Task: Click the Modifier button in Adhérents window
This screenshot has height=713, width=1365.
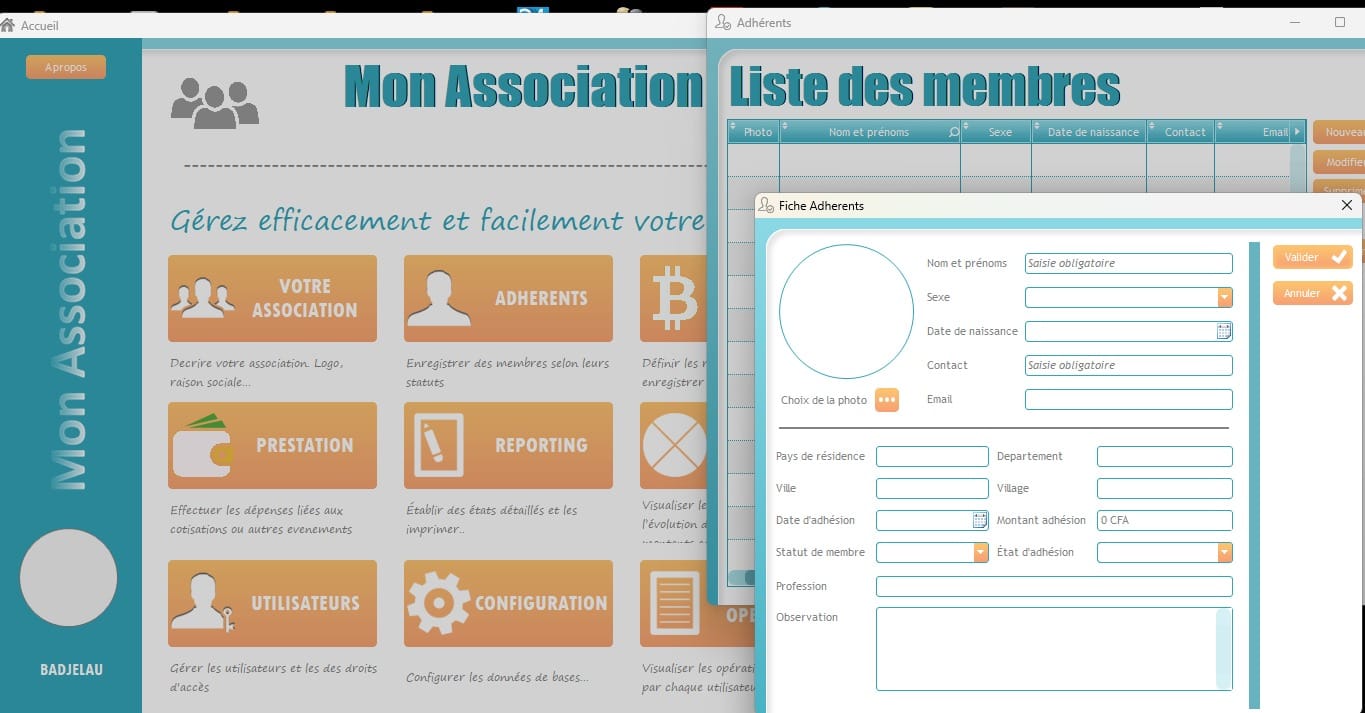Action: tap(1339, 162)
